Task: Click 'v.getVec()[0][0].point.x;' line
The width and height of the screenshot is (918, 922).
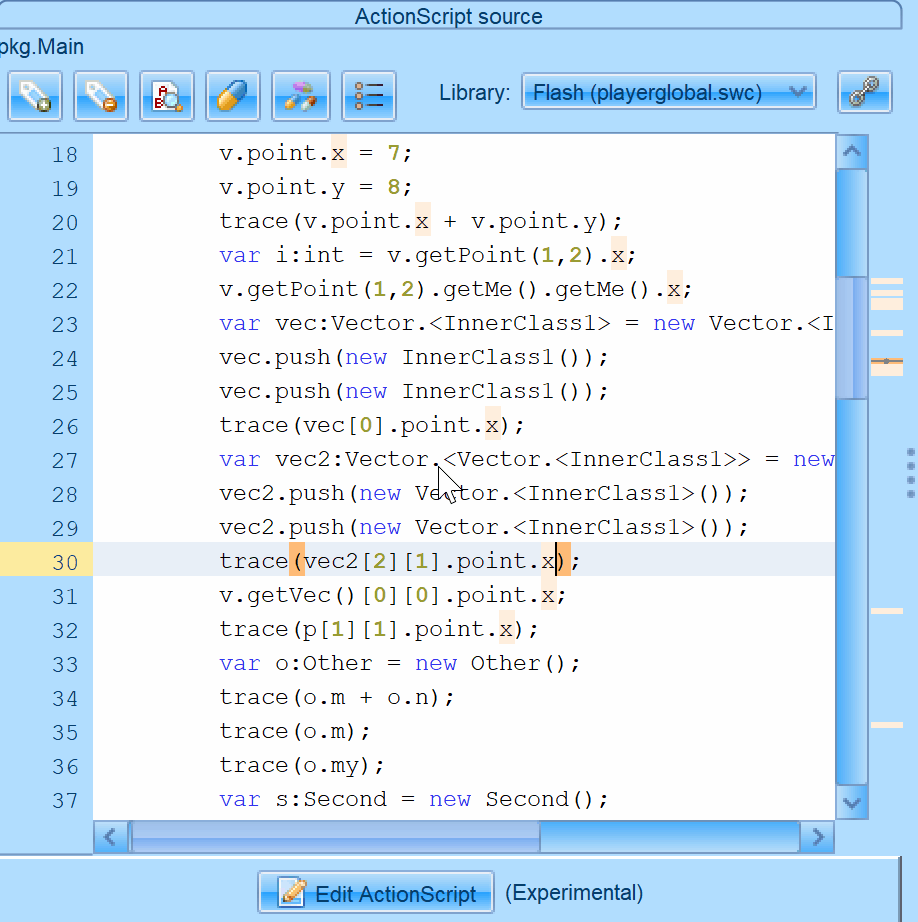Action: point(393,596)
